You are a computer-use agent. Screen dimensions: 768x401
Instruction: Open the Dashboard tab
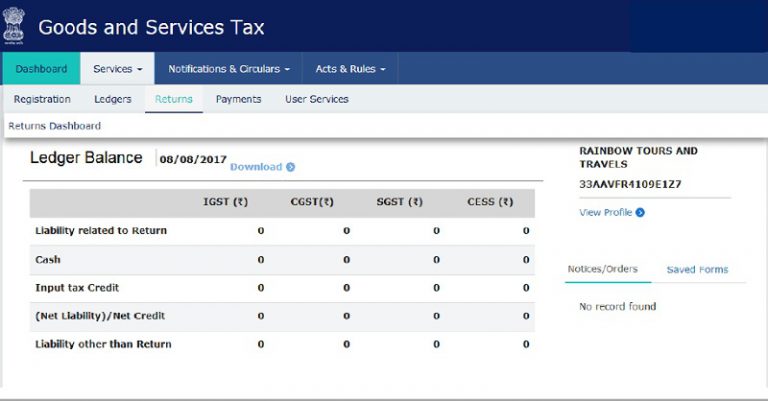pos(41,69)
